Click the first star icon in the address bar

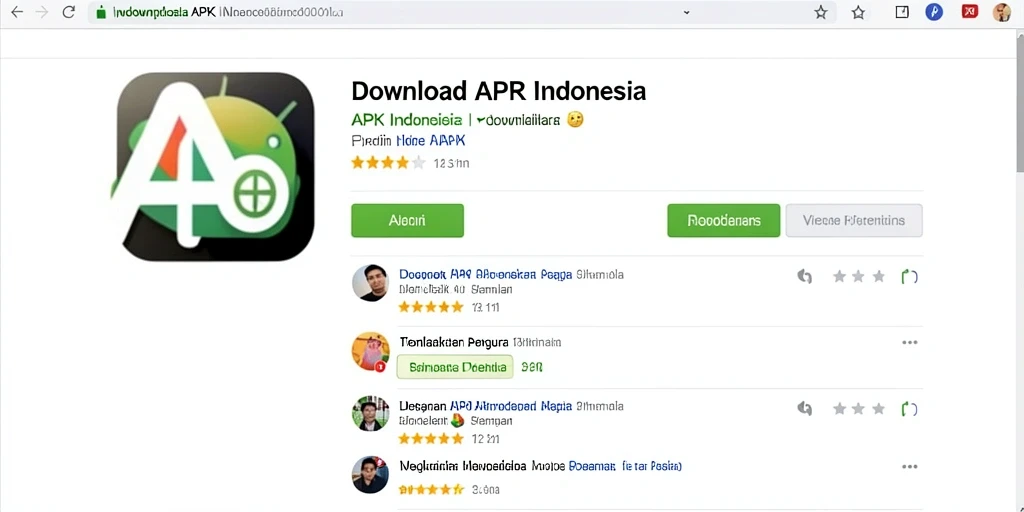point(821,12)
